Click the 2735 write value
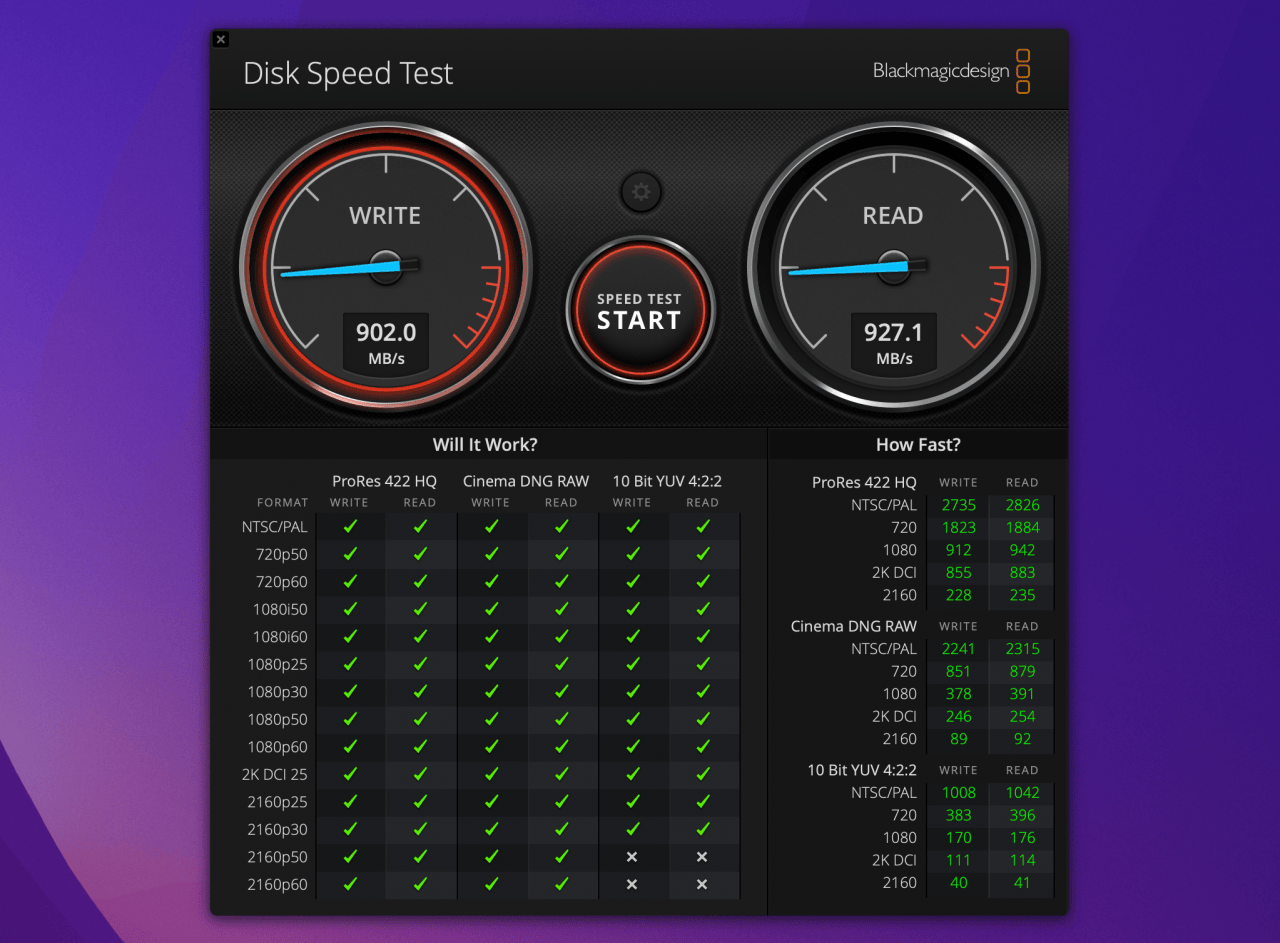This screenshot has height=943, width=1280. click(959, 505)
